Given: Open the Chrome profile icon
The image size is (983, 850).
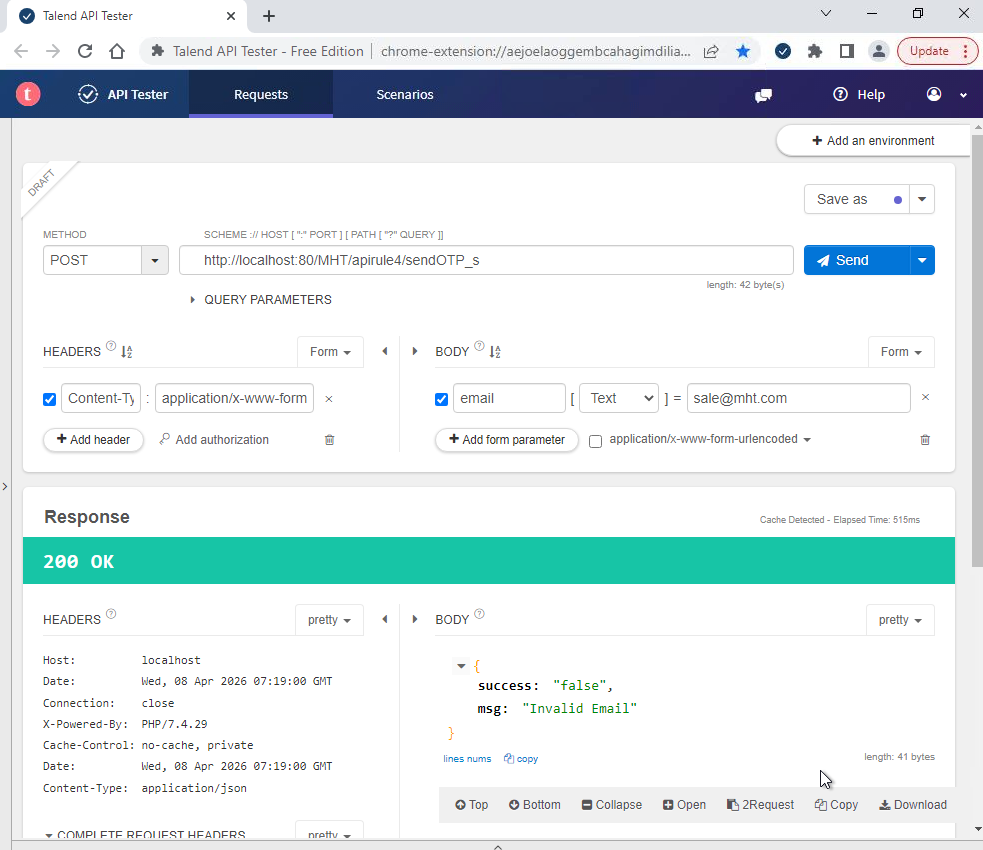Looking at the screenshot, I should 879,51.
